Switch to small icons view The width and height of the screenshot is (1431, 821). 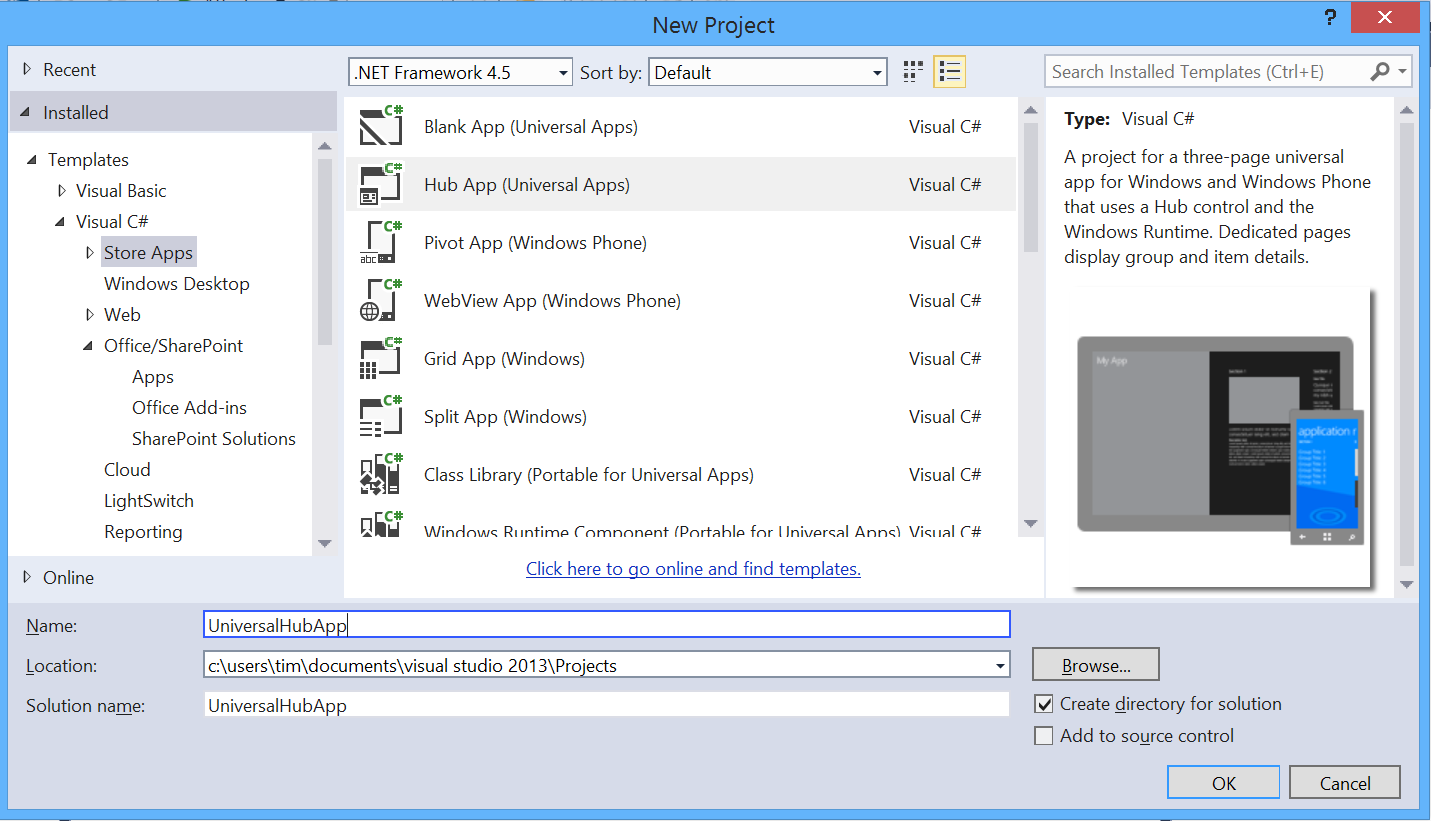[911, 71]
